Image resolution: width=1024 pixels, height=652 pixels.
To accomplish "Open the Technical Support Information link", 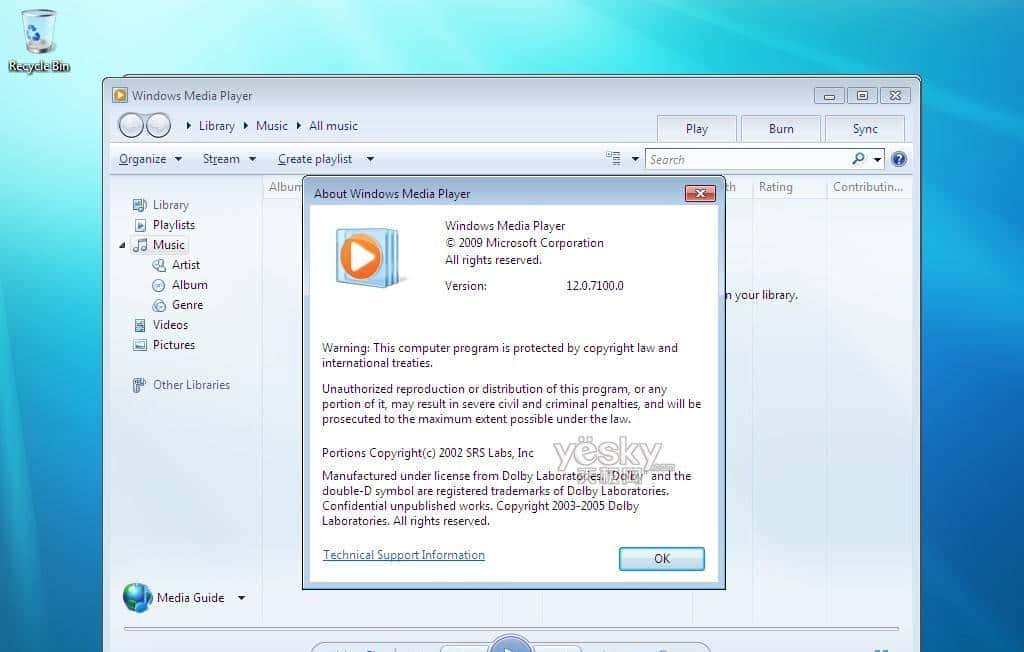I will tap(404, 555).
